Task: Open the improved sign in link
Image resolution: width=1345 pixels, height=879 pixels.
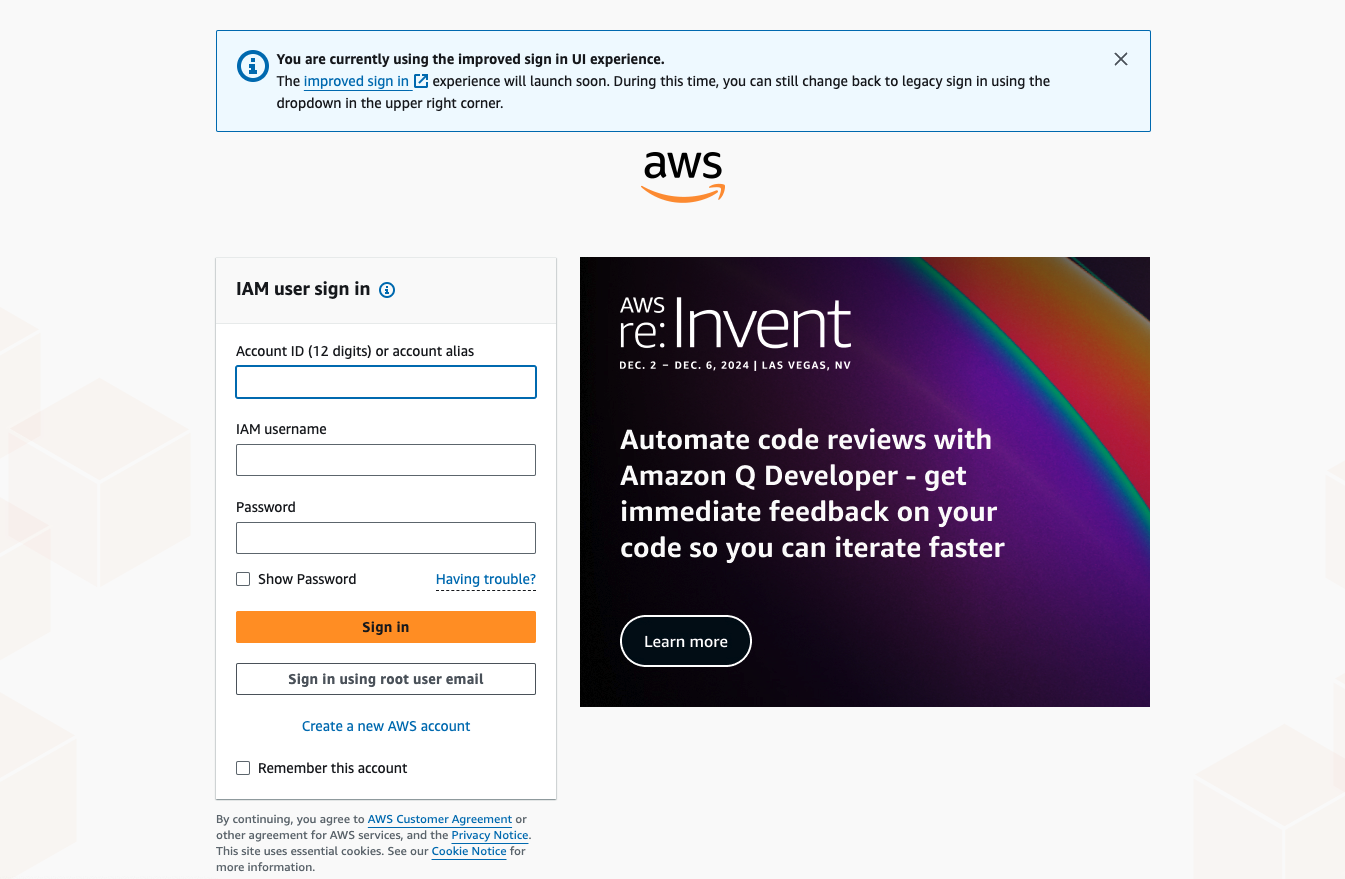Action: pyautogui.click(x=356, y=81)
